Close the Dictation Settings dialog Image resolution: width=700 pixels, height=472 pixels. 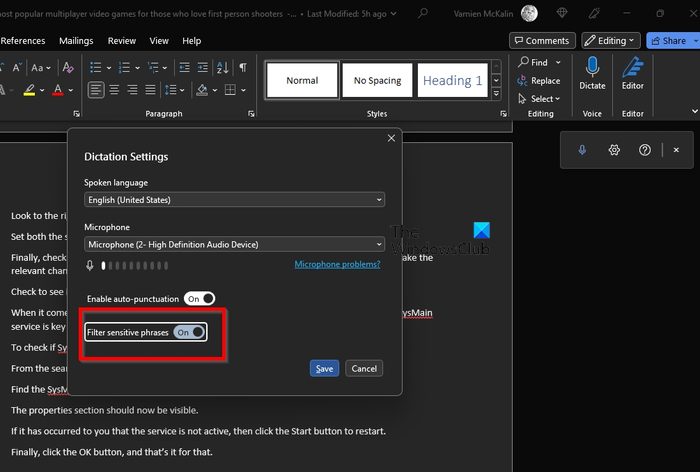(x=391, y=138)
